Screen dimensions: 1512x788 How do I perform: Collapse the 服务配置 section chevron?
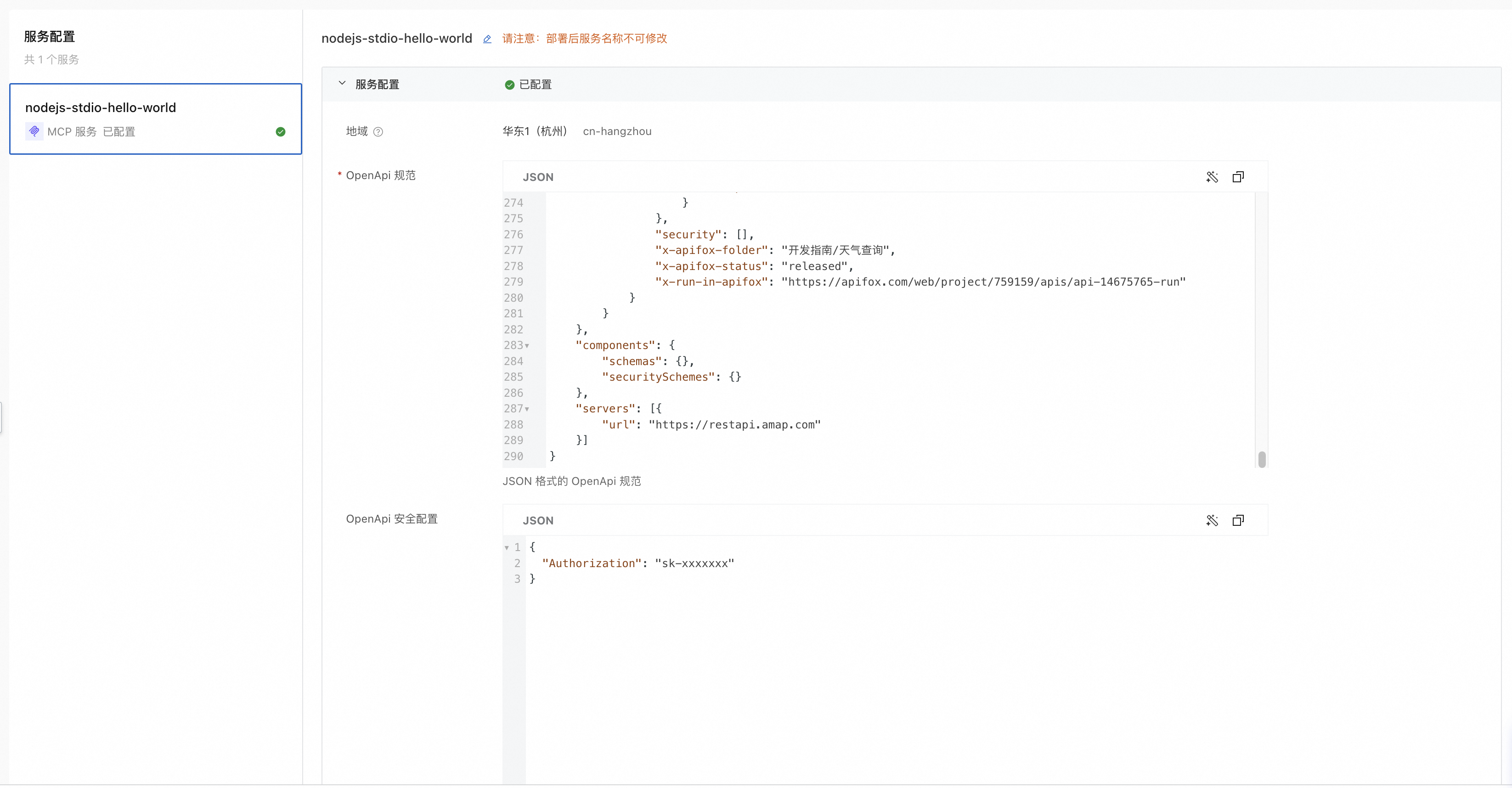coord(342,84)
